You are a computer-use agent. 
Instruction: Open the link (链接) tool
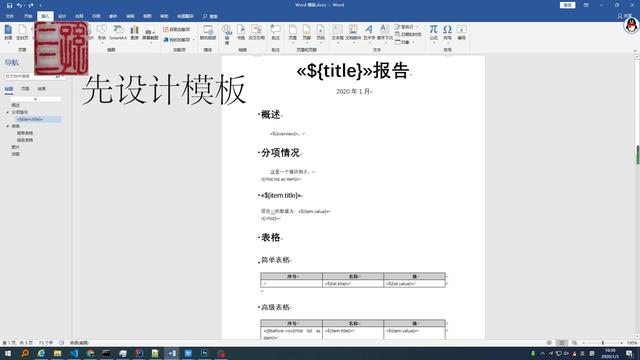227,34
